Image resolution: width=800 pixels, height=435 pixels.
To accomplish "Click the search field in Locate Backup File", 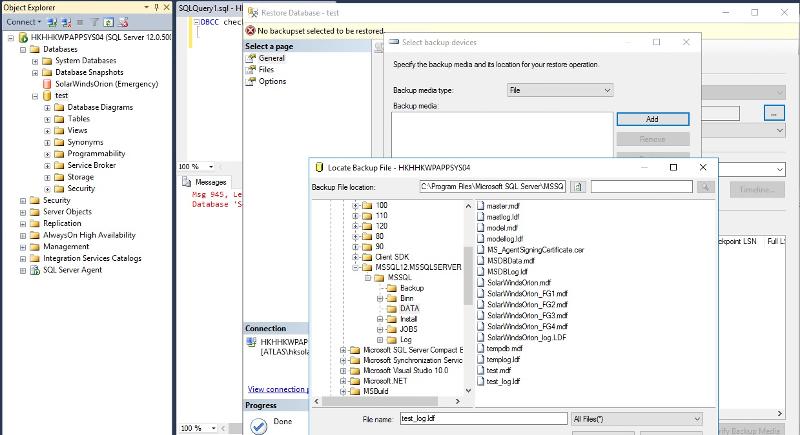I will point(641,187).
